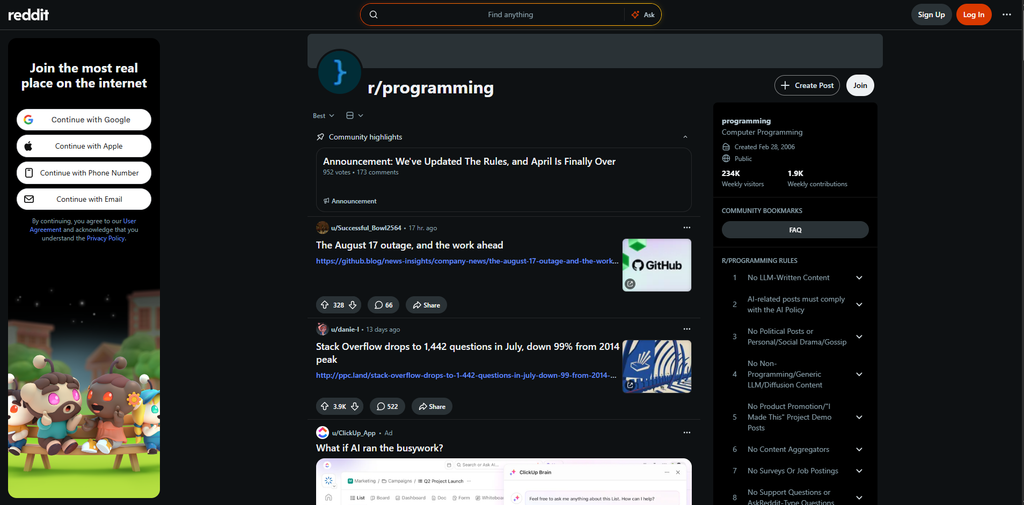Share the Stack Overflow drops post

click(432, 406)
